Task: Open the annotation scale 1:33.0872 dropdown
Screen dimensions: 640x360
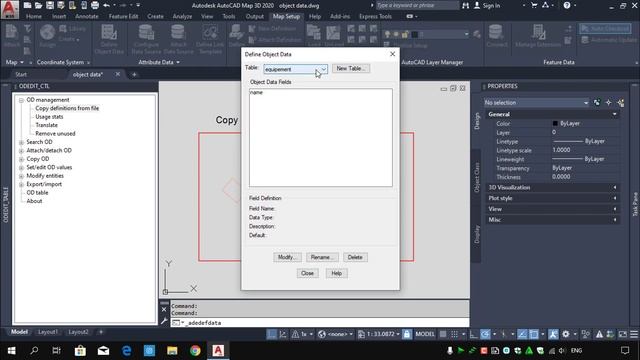Action: click(x=380, y=334)
